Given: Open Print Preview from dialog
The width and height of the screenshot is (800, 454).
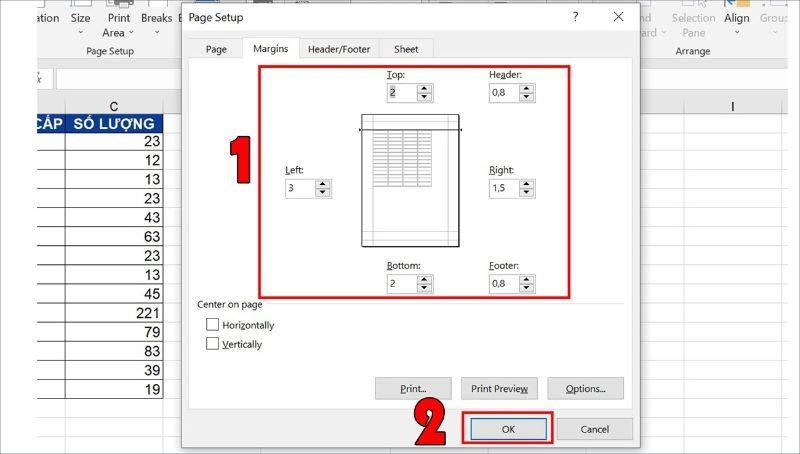Looking at the screenshot, I should click(x=499, y=389).
